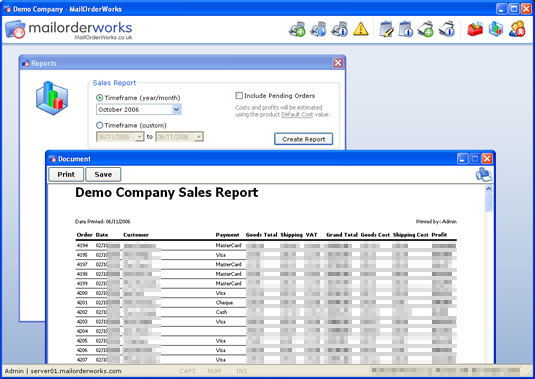Click the Create Report button
Viewport: 535px width, 379px height.
tap(303, 139)
